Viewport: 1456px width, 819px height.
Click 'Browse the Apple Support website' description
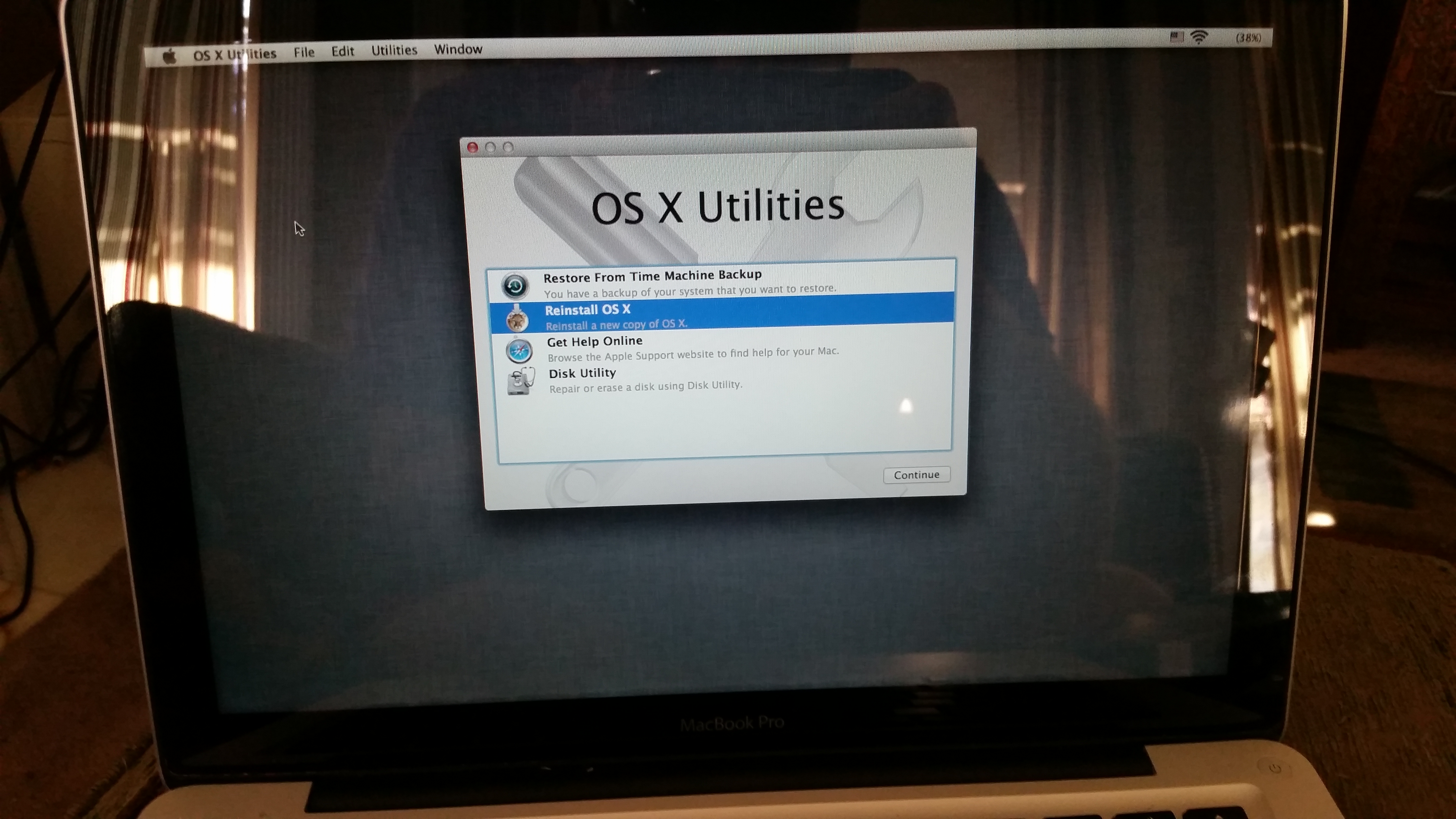pos(693,354)
